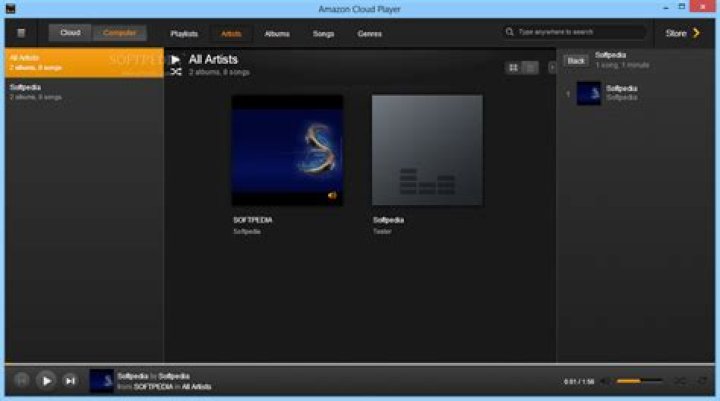Click the Amazon app icon in title bar
This screenshot has height=401, width=720.
click(x=10, y=8)
